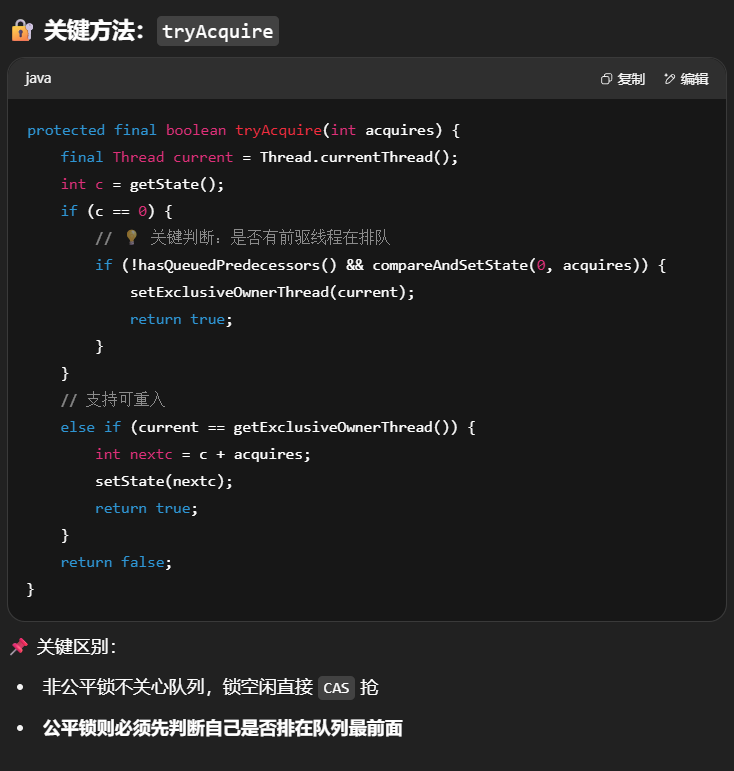Click the tryAcquire inline code in heading
This screenshot has width=734, height=771.
(217, 31)
